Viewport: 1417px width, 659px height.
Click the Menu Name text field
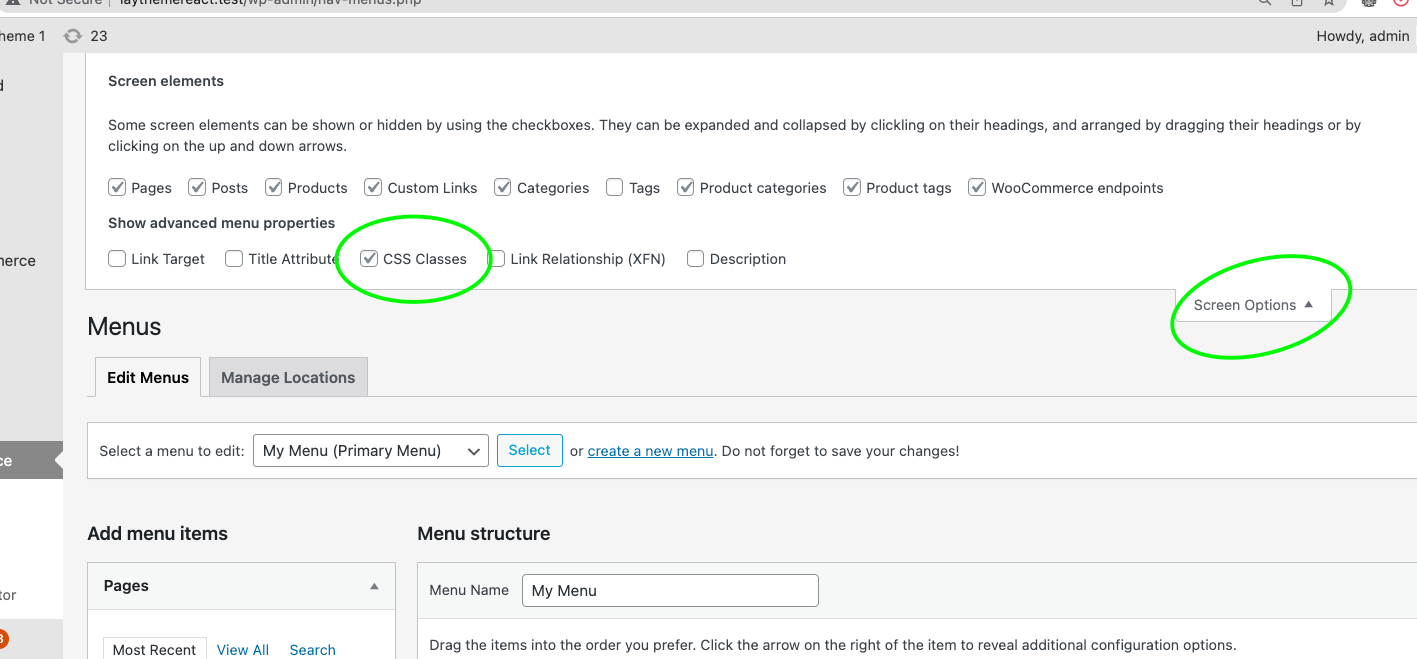670,591
